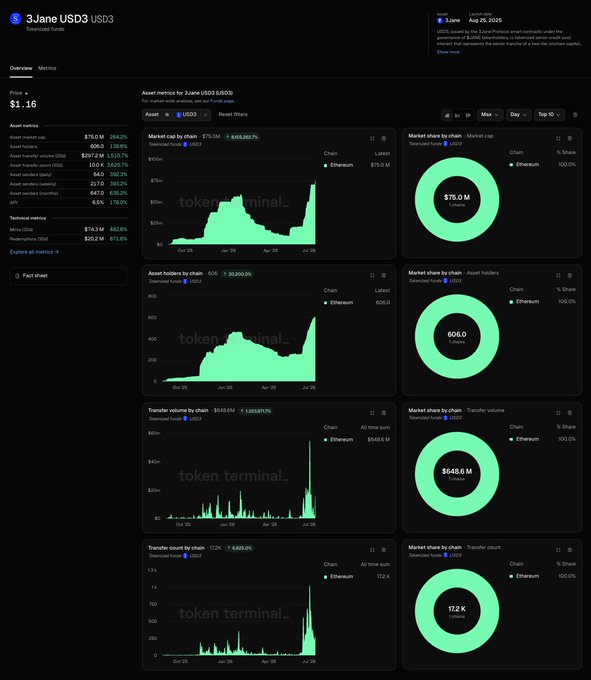Open the Max time range dropdown

coord(490,115)
